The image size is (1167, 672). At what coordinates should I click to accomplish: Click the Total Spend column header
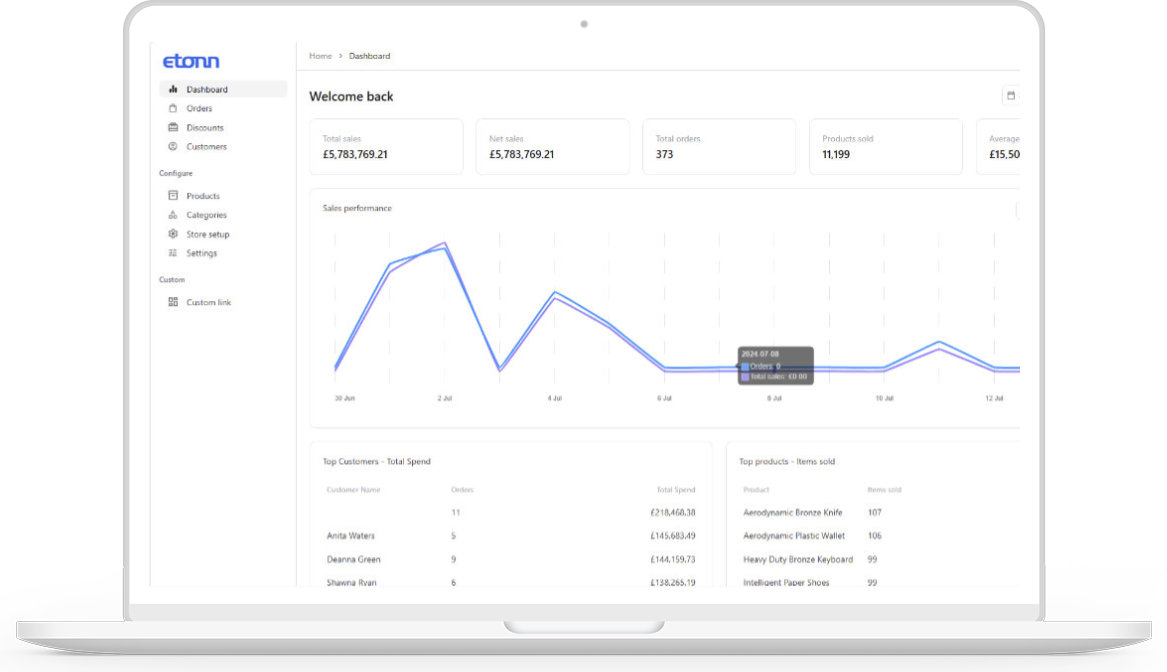click(x=676, y=490)
